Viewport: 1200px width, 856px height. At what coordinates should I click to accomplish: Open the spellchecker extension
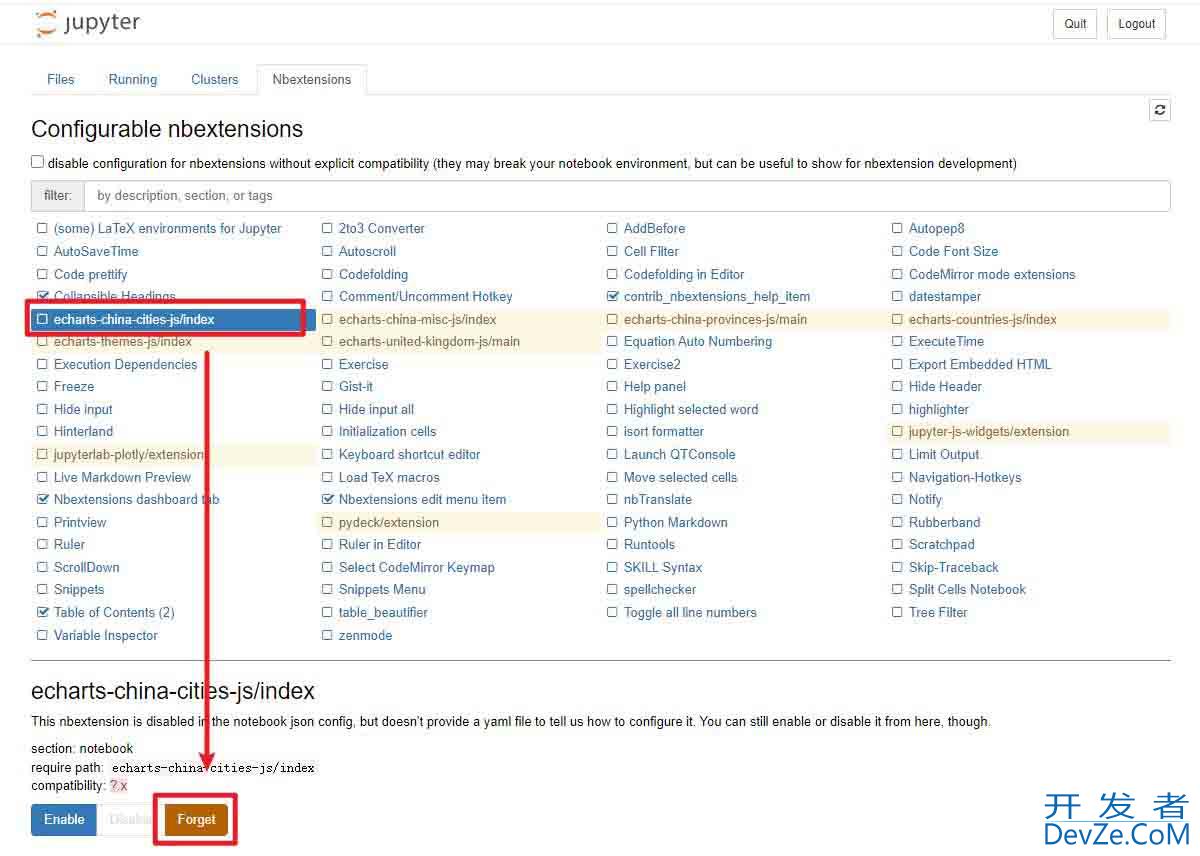coord(660,589)
